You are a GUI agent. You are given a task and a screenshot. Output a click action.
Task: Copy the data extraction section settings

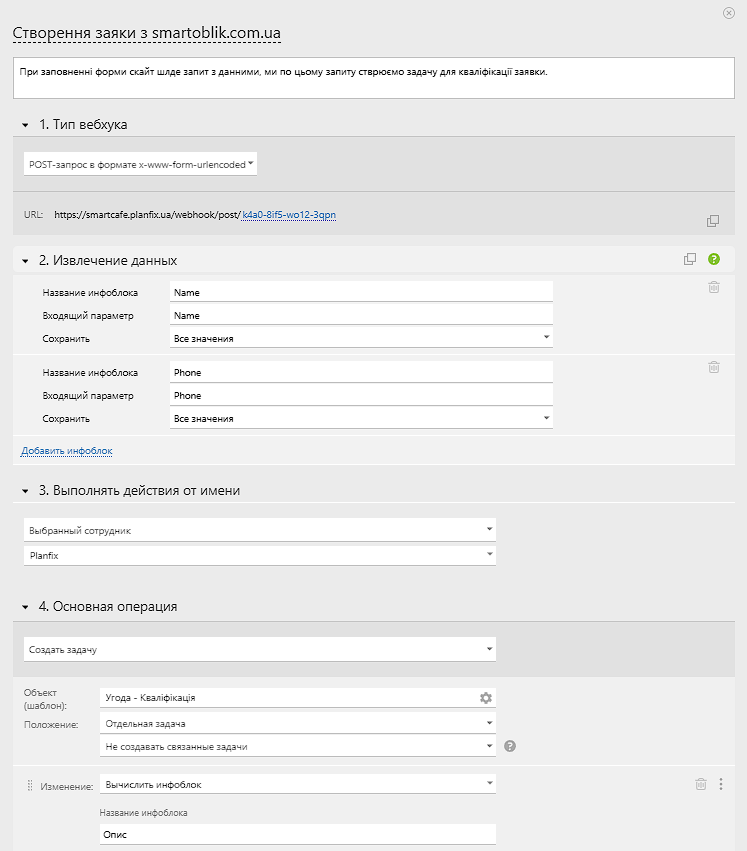(689, 259)
